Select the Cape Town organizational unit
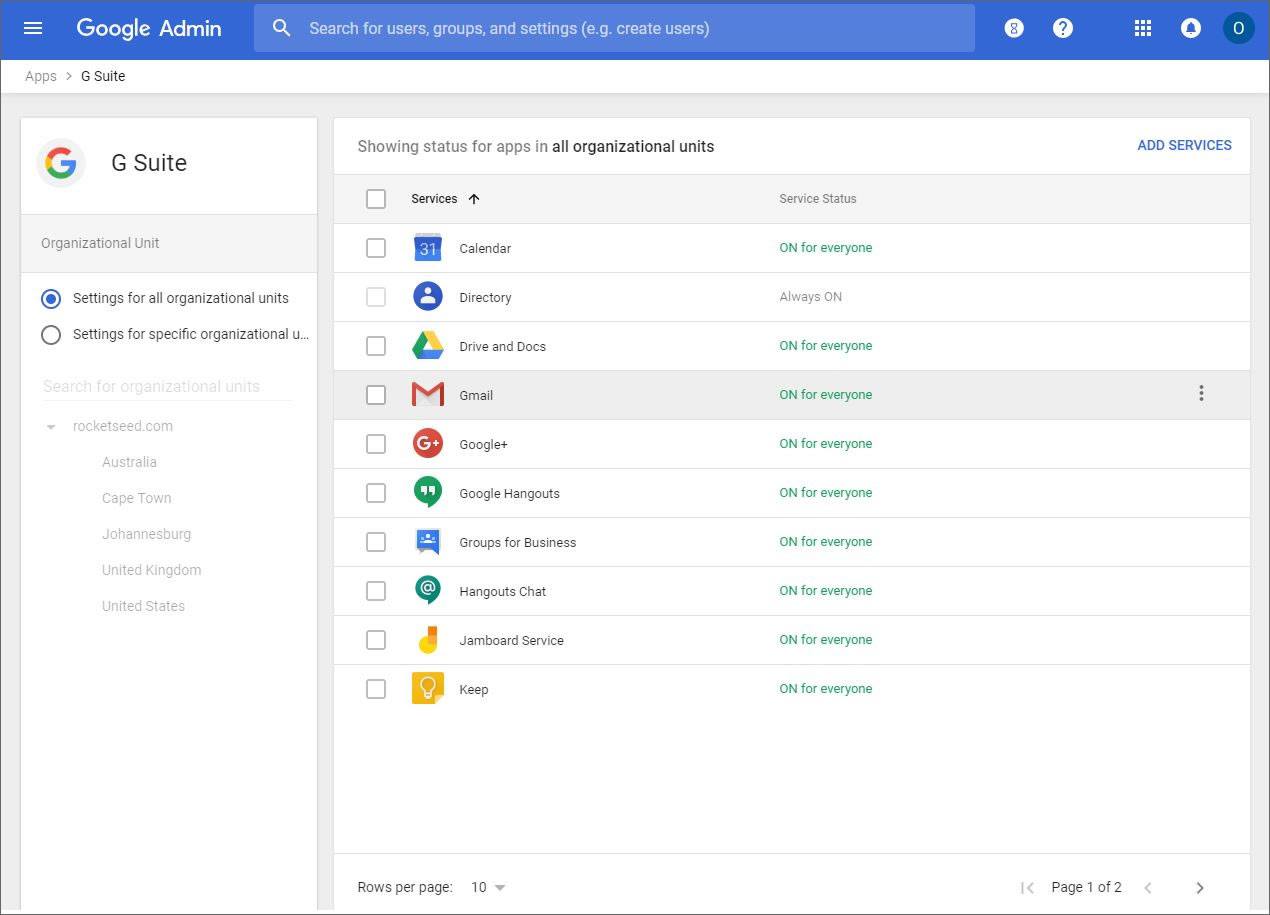 tap(136, 498)
